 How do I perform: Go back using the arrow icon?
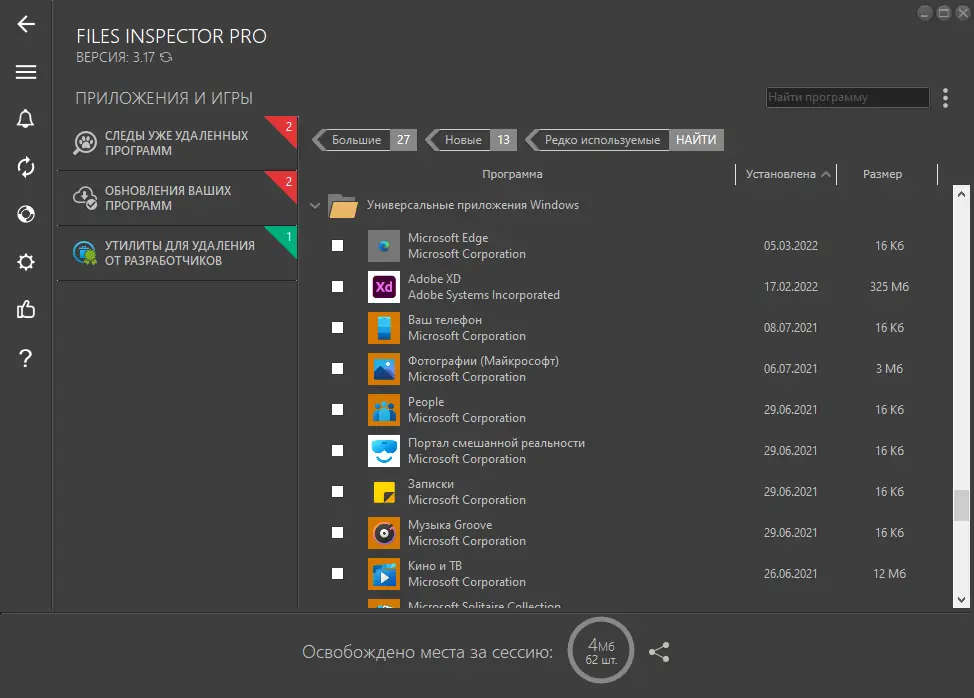click(25, 24)
